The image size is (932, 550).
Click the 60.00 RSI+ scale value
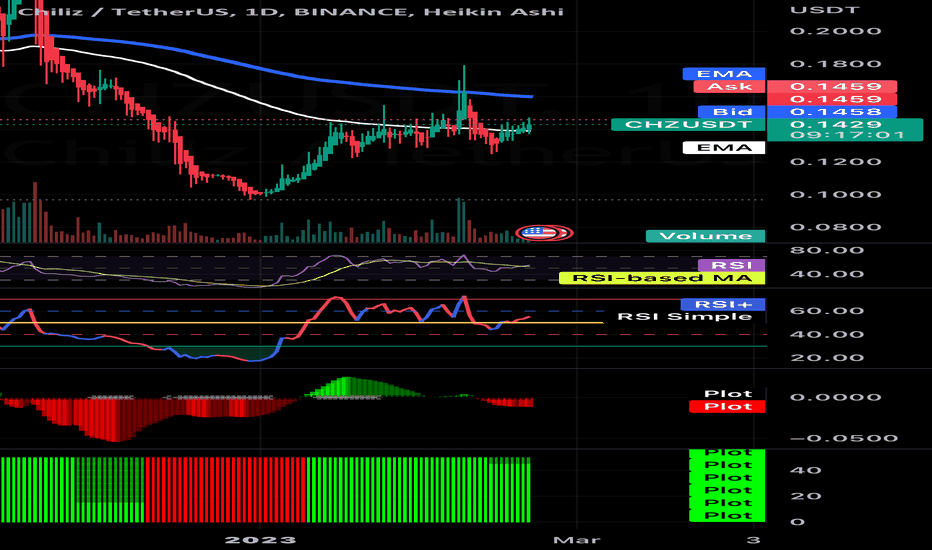click(x=827, y=311)
